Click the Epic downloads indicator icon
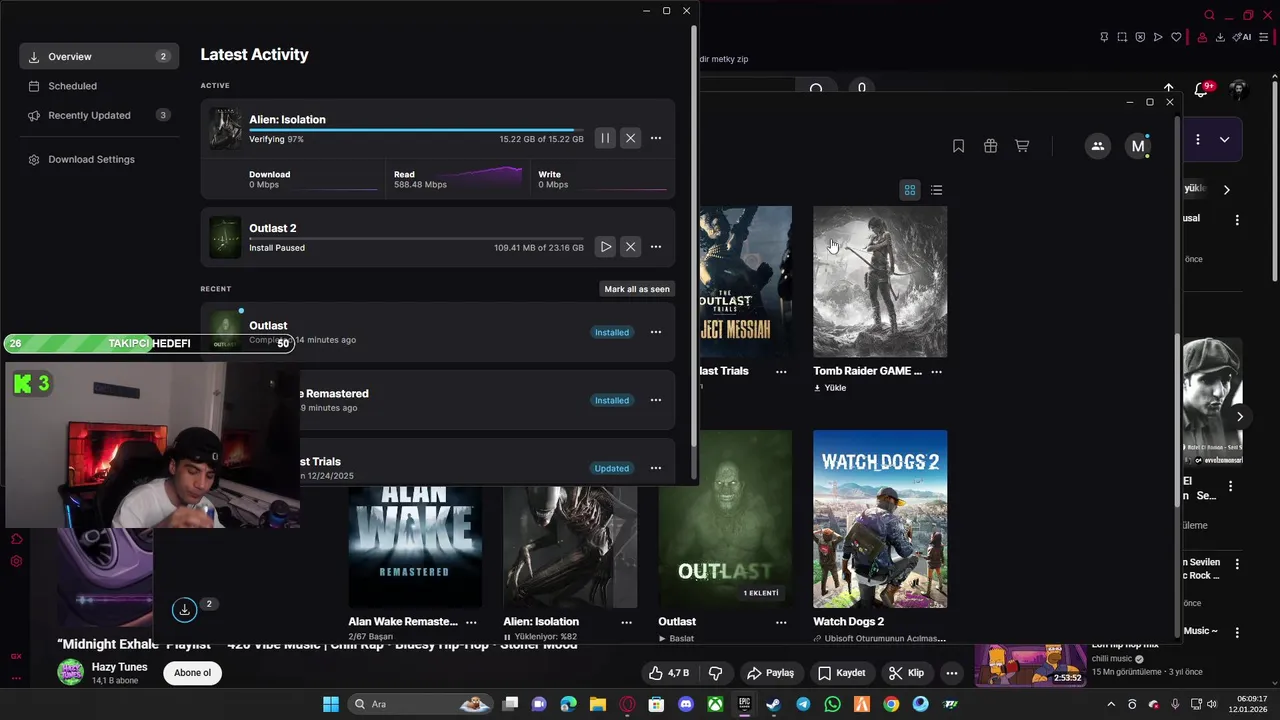1280x720 pixels. point(184,609)
